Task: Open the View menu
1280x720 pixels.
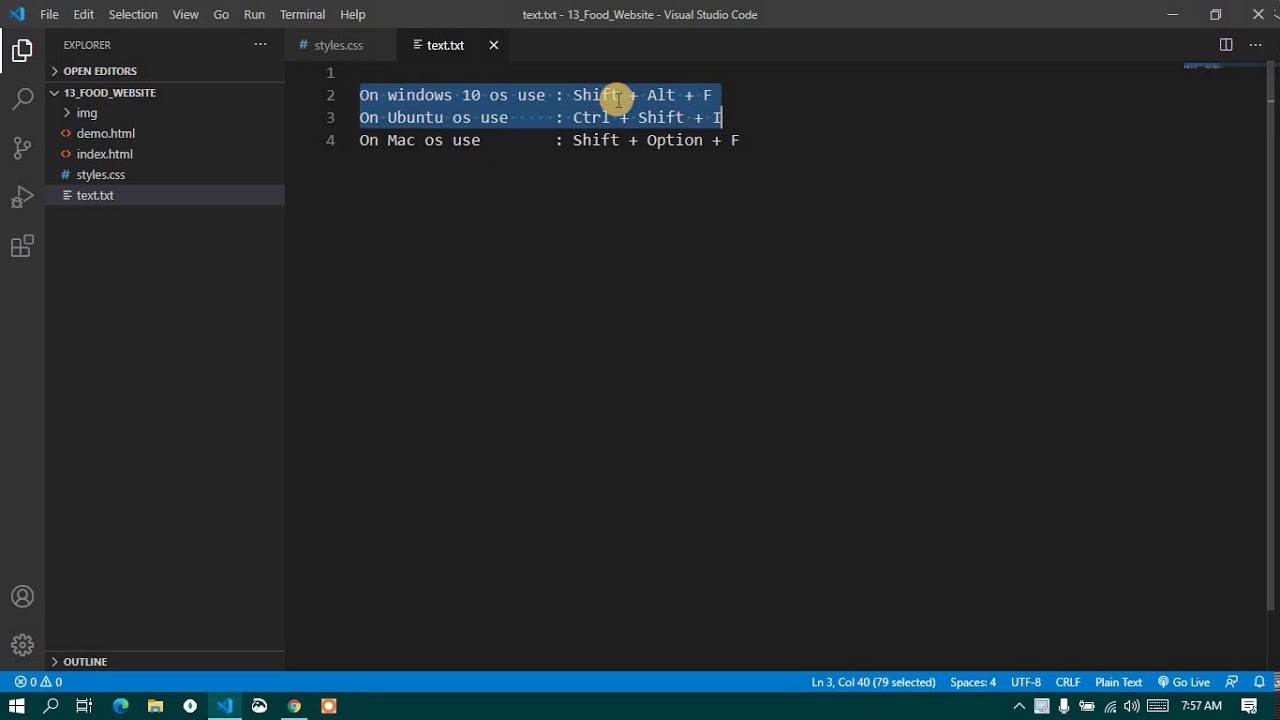Action: click(x=185, y=14)
